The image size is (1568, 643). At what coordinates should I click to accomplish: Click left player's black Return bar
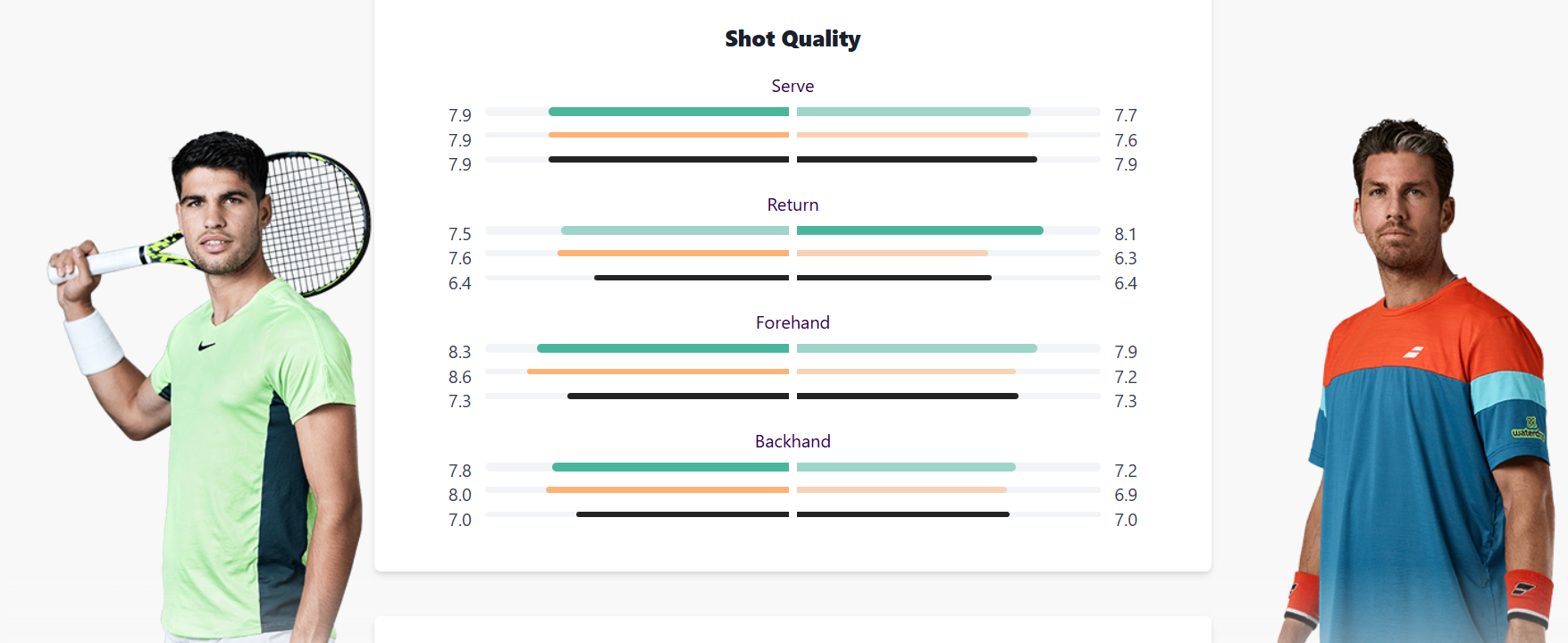692,278
